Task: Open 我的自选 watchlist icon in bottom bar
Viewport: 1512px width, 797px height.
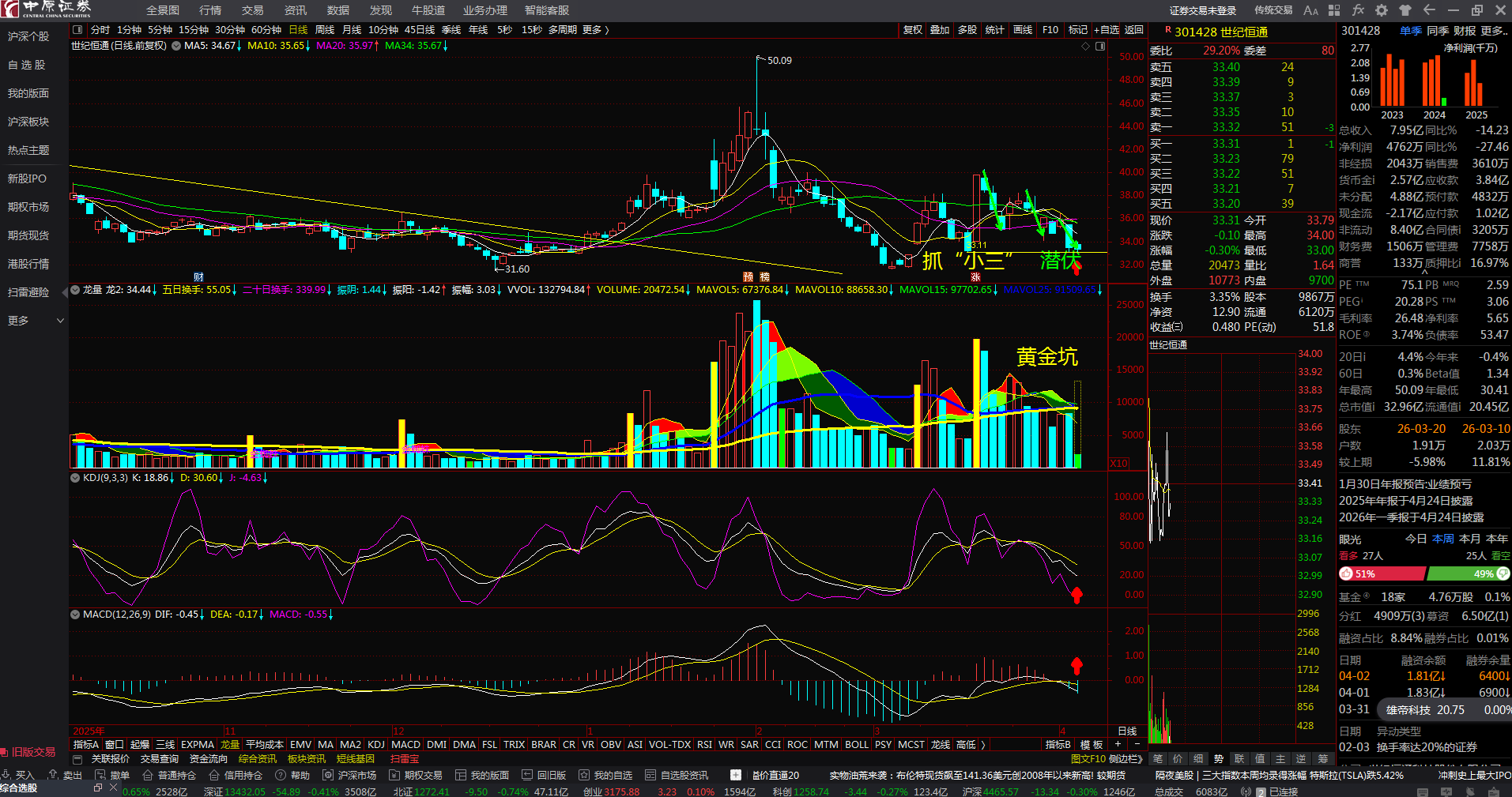Action: click(x=583, y=775)
